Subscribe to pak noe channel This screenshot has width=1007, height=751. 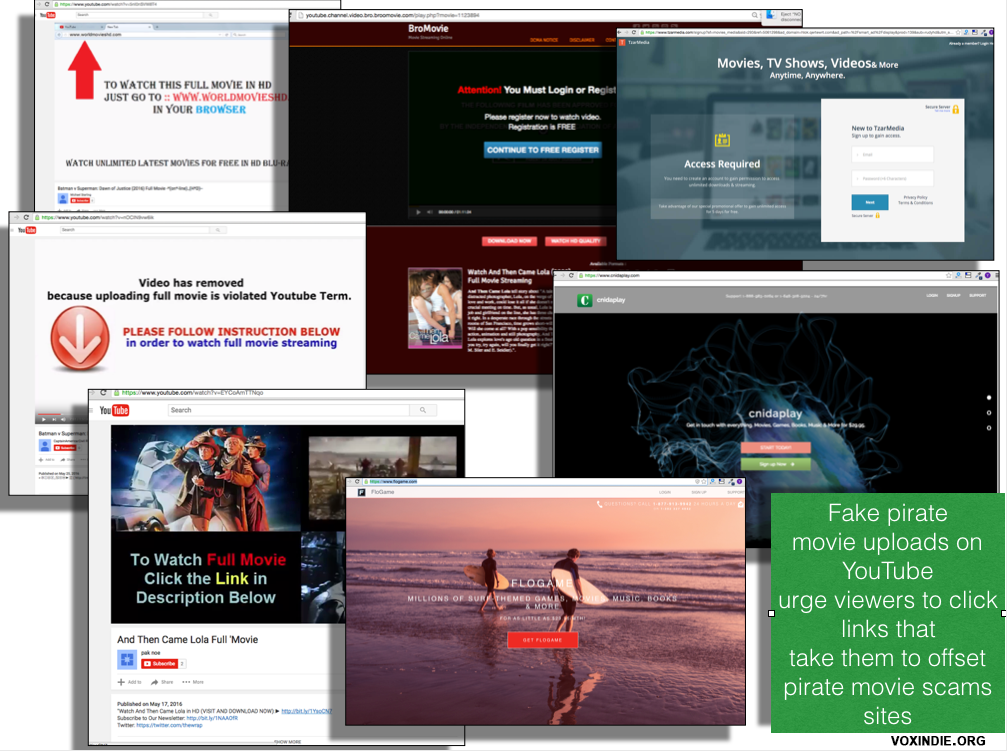point(159,664)
